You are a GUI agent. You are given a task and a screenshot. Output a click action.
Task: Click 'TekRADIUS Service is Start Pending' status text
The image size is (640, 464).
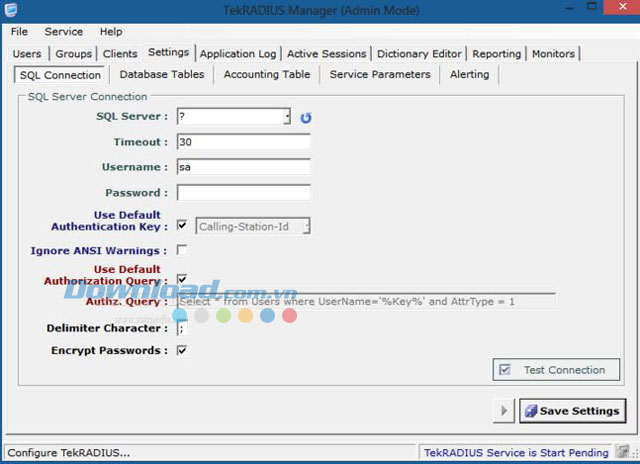pyautogui.click(x=516, y=453)
